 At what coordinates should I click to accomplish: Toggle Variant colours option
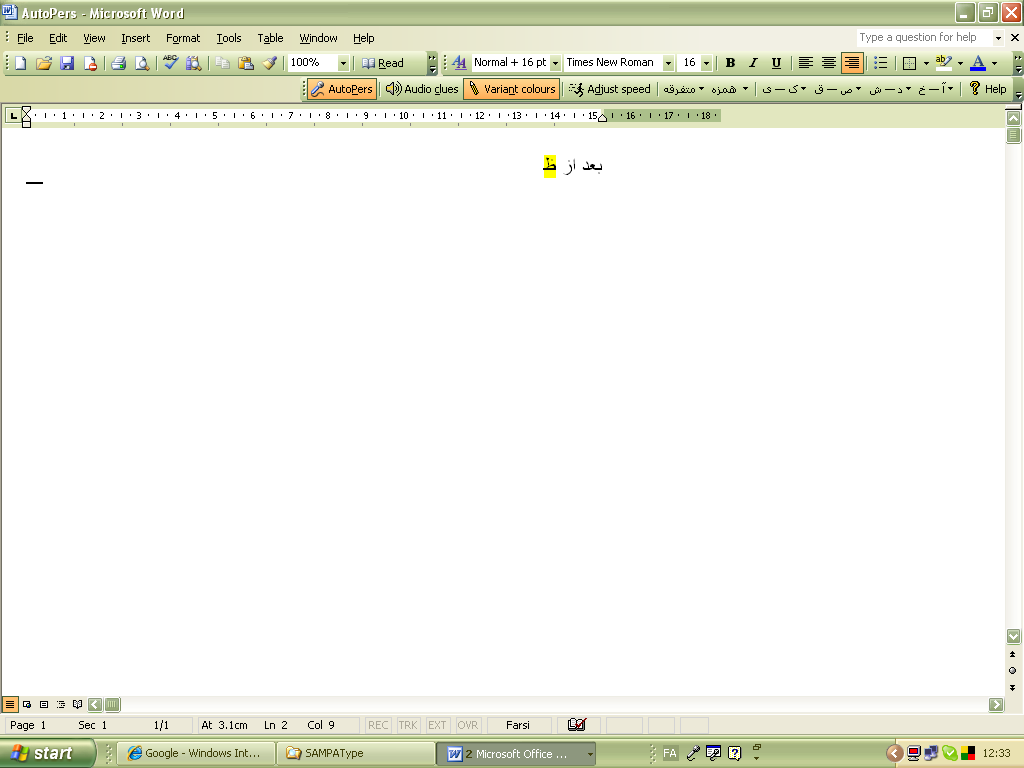511,89
